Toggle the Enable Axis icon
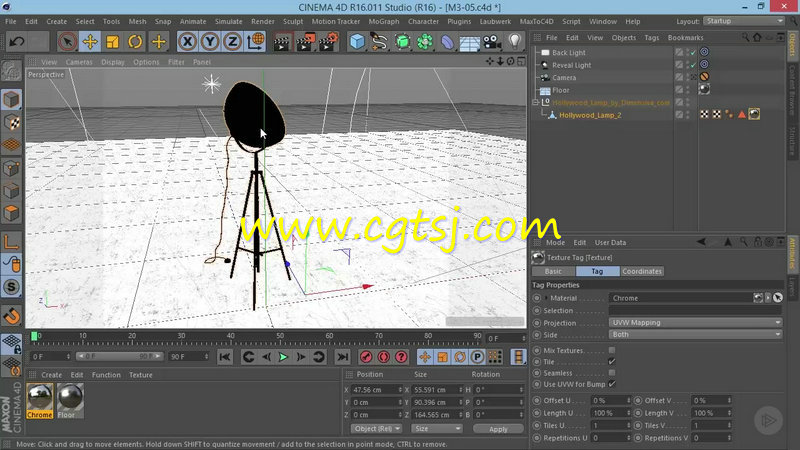The width and height of the screenshot is (800, 450). [11, 241]
